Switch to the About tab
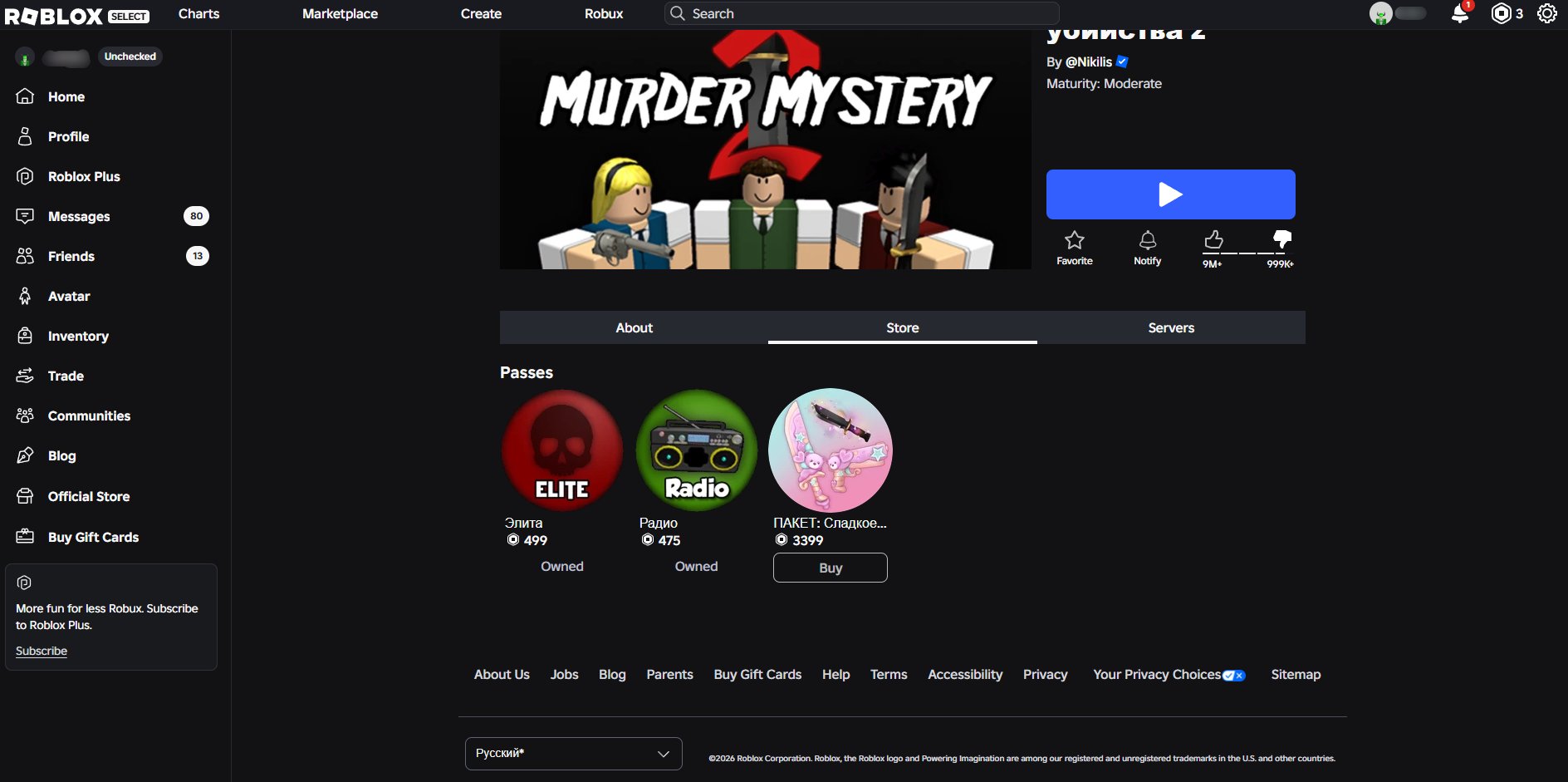Viewport: 1568px width, 782px height. tap(634, 327)
